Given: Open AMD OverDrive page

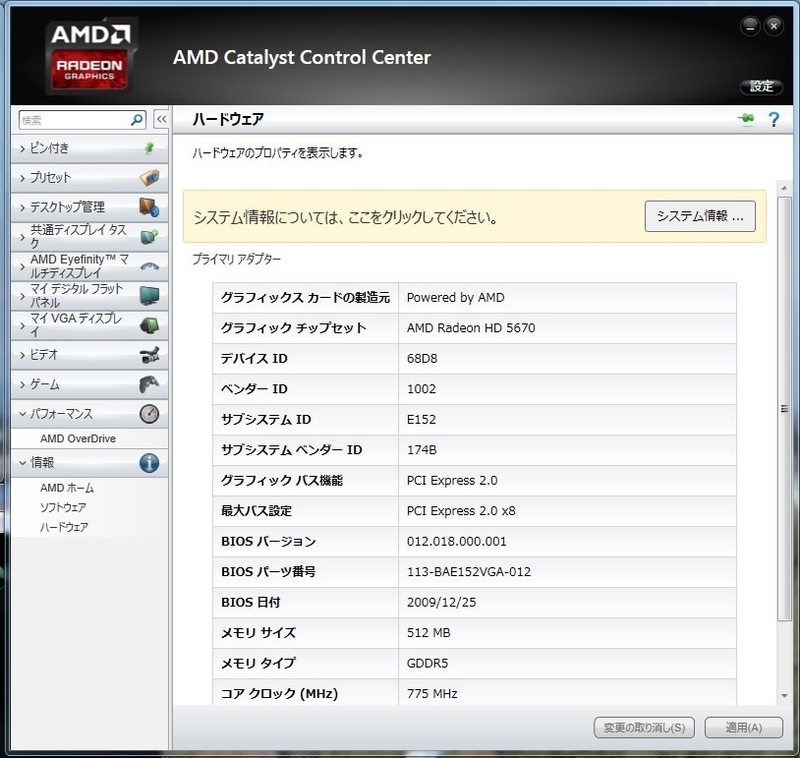Looking at the screenshot, I should pos(78,439).
